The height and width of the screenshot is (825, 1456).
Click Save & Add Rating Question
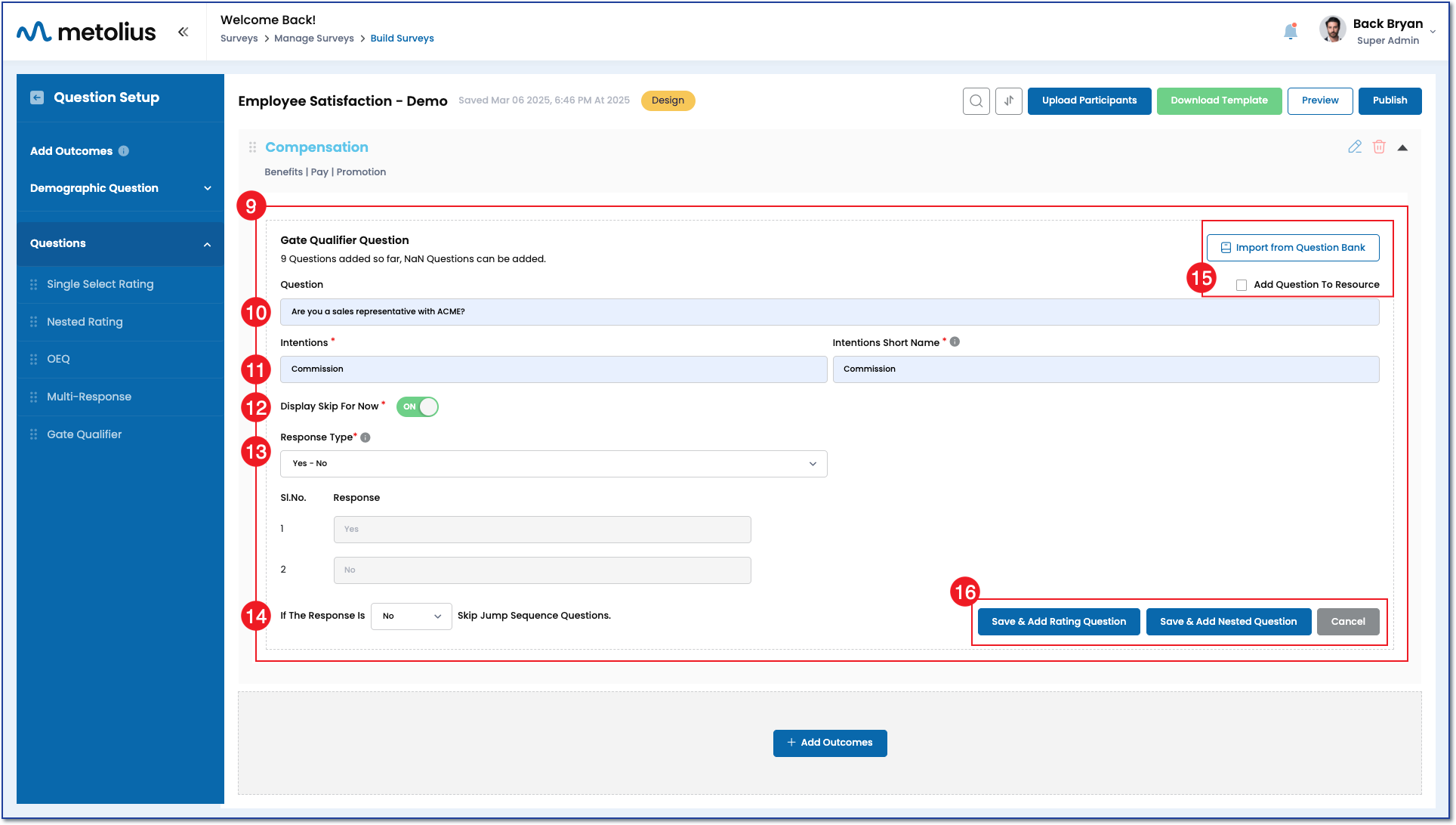pyautogui.click(x=1058, y=622)
